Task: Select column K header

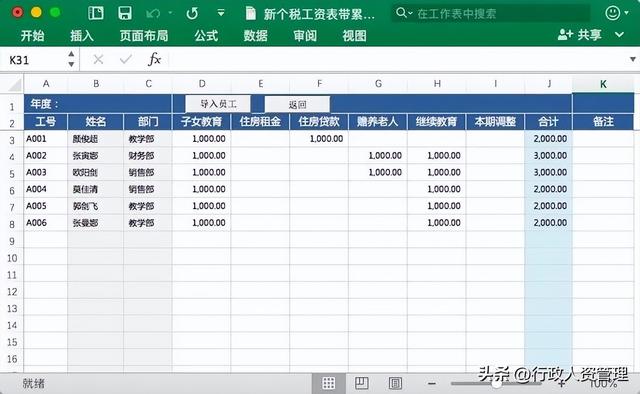Action: [x=603, y=84]
